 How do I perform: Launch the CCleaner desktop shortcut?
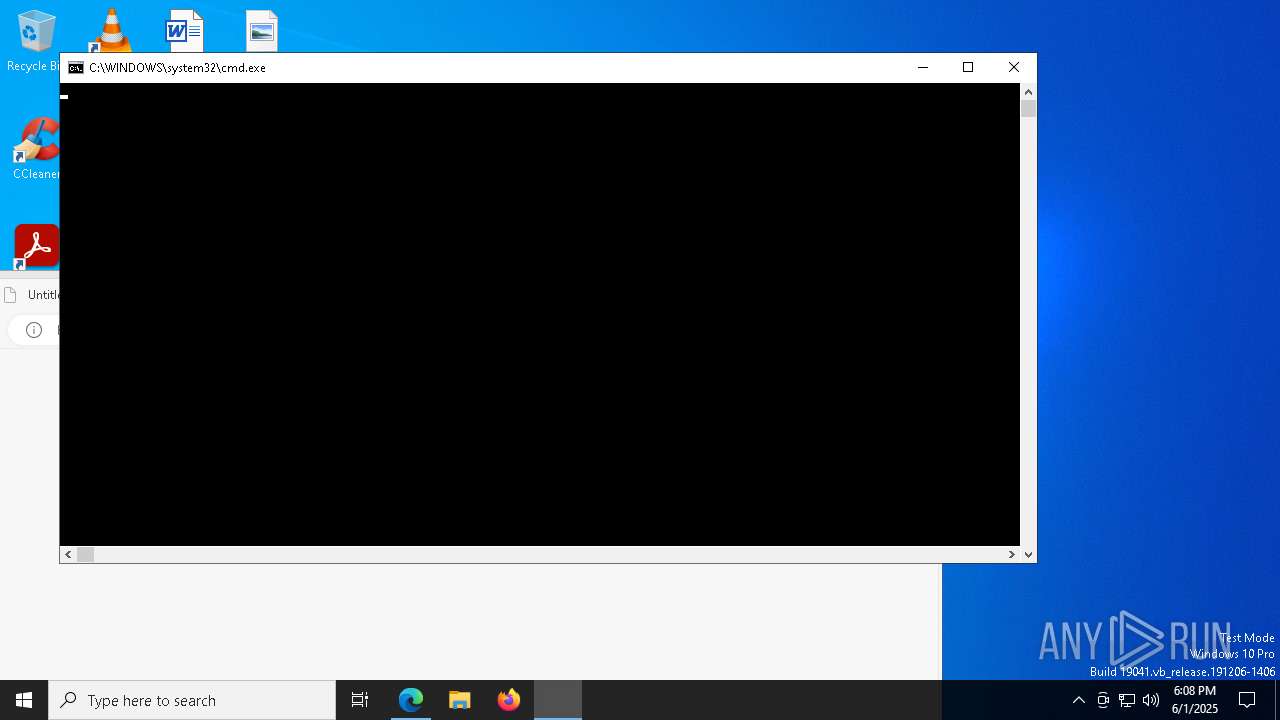coord(36,150)
